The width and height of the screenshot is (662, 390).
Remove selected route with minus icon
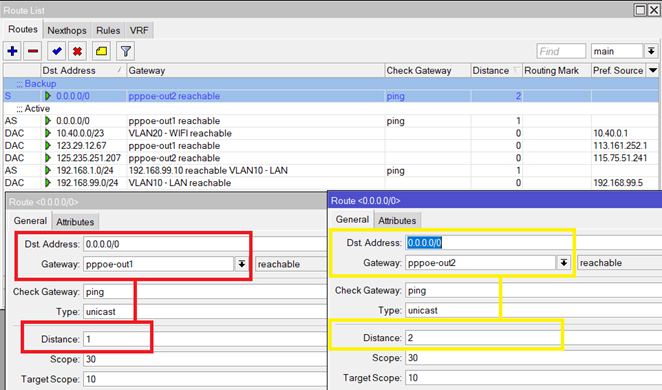tap(33, 51)
